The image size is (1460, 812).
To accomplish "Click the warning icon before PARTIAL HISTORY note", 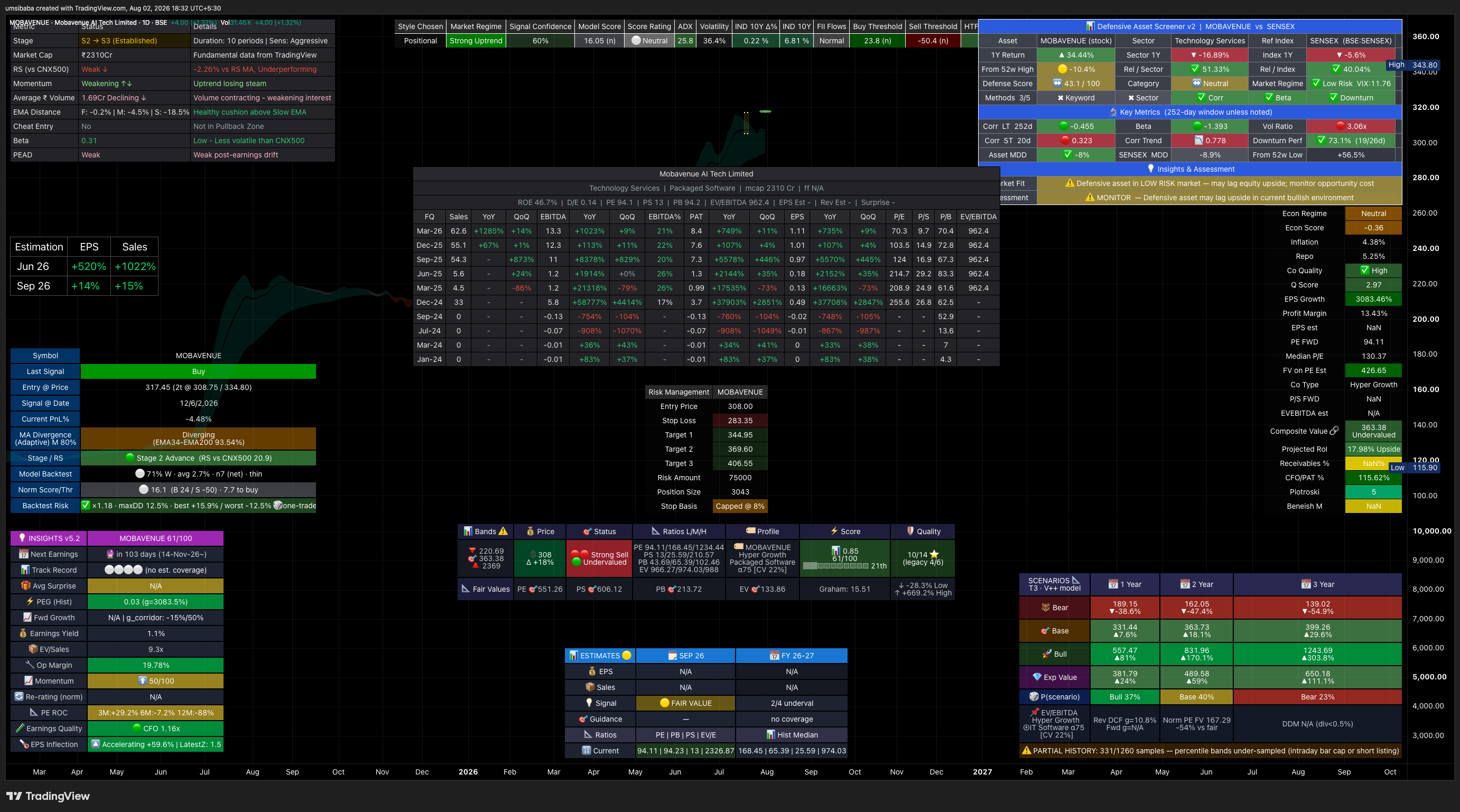I will point(1026,750).
